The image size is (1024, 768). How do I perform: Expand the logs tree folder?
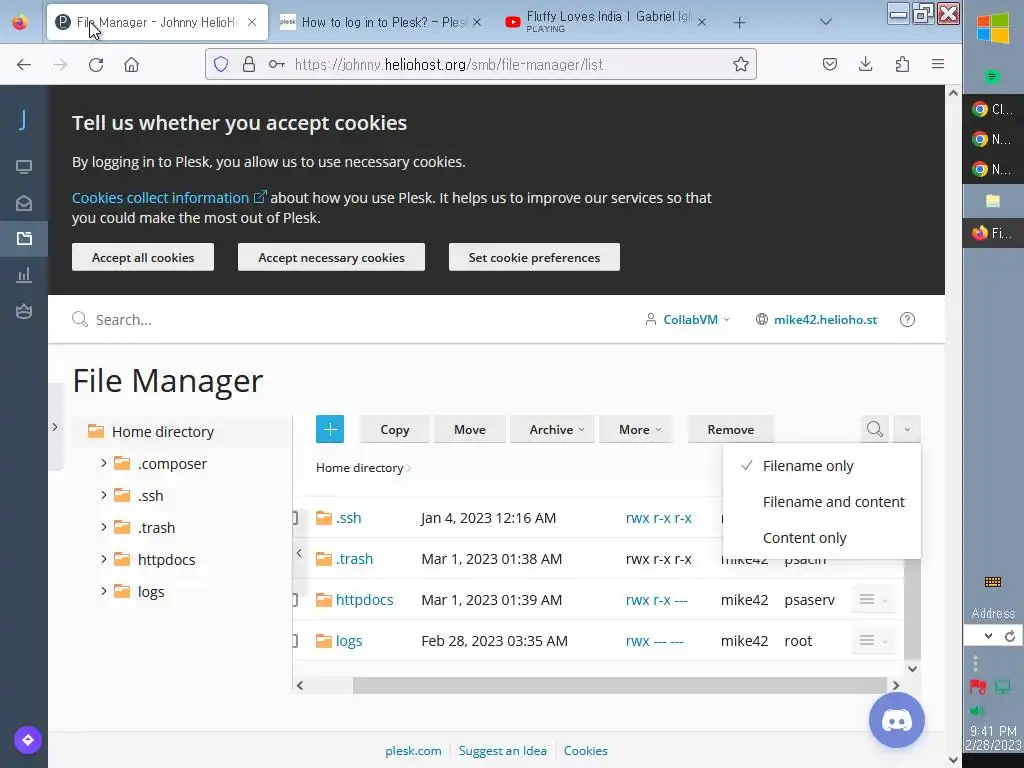pyautogui.click(x=104, y=590)
